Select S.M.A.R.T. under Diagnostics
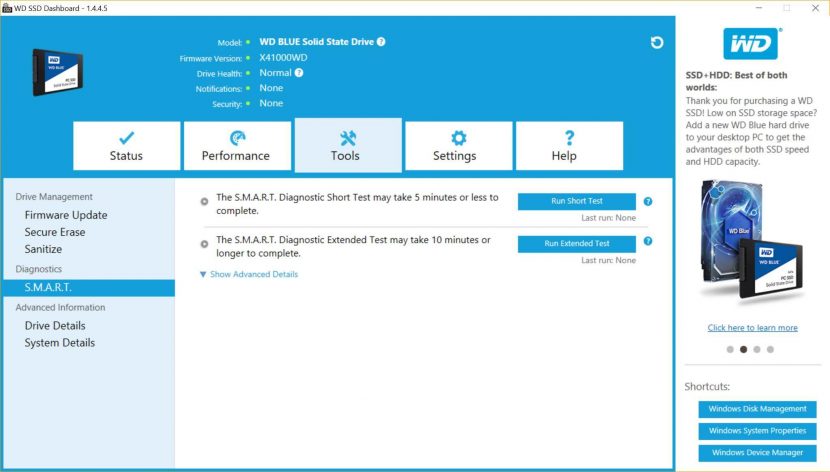This screenshot has width=830, height=472. (89, 288)
